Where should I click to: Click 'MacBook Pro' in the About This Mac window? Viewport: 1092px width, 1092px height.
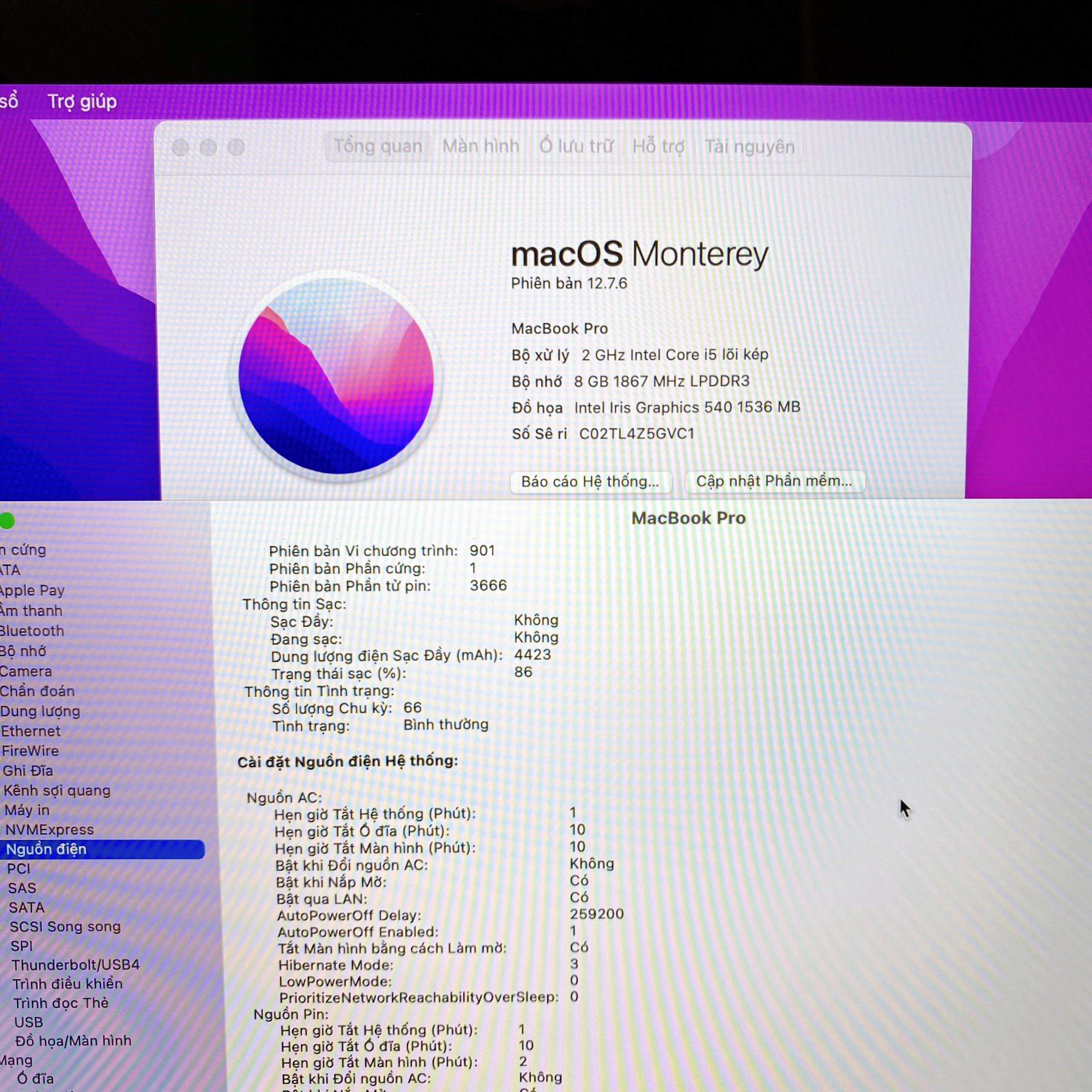click(x=560, y=328)
